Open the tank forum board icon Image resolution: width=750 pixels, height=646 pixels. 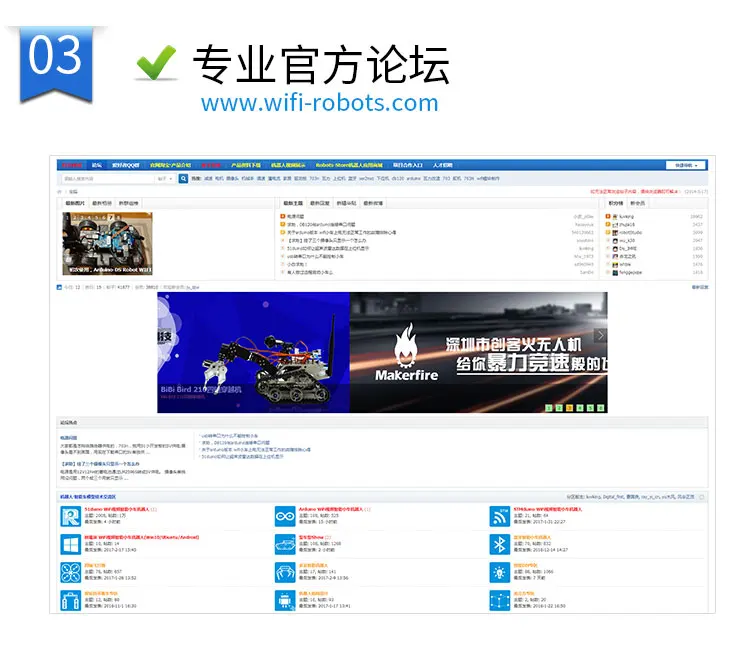click(x=285, y=544)
